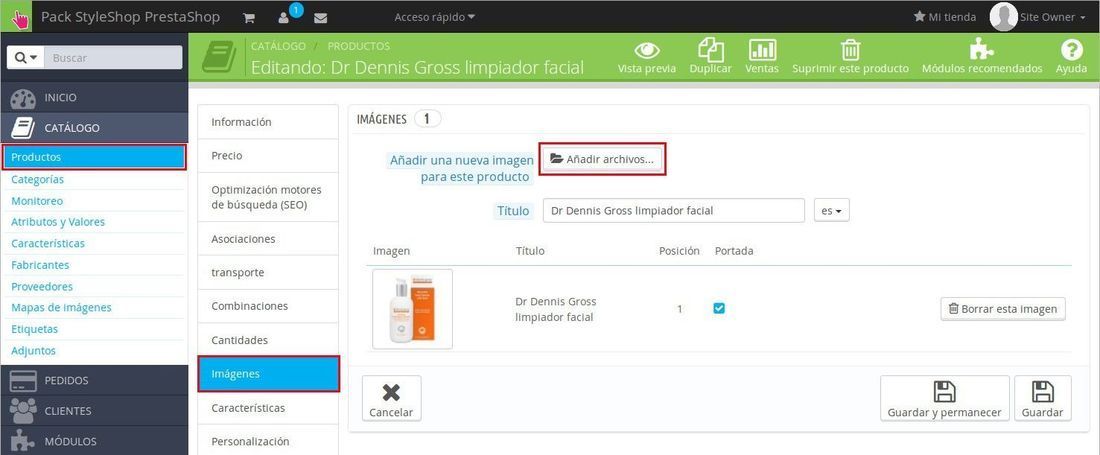
Task: Open PEDIDOS menu in the sidebar
Action: [x=94, y=380]
